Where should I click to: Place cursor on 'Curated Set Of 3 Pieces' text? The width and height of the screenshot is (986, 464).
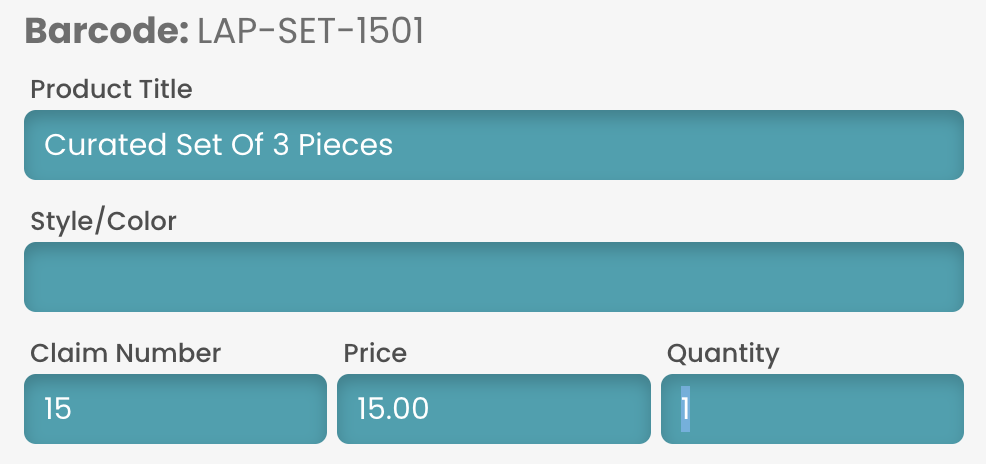pos(218,145)
